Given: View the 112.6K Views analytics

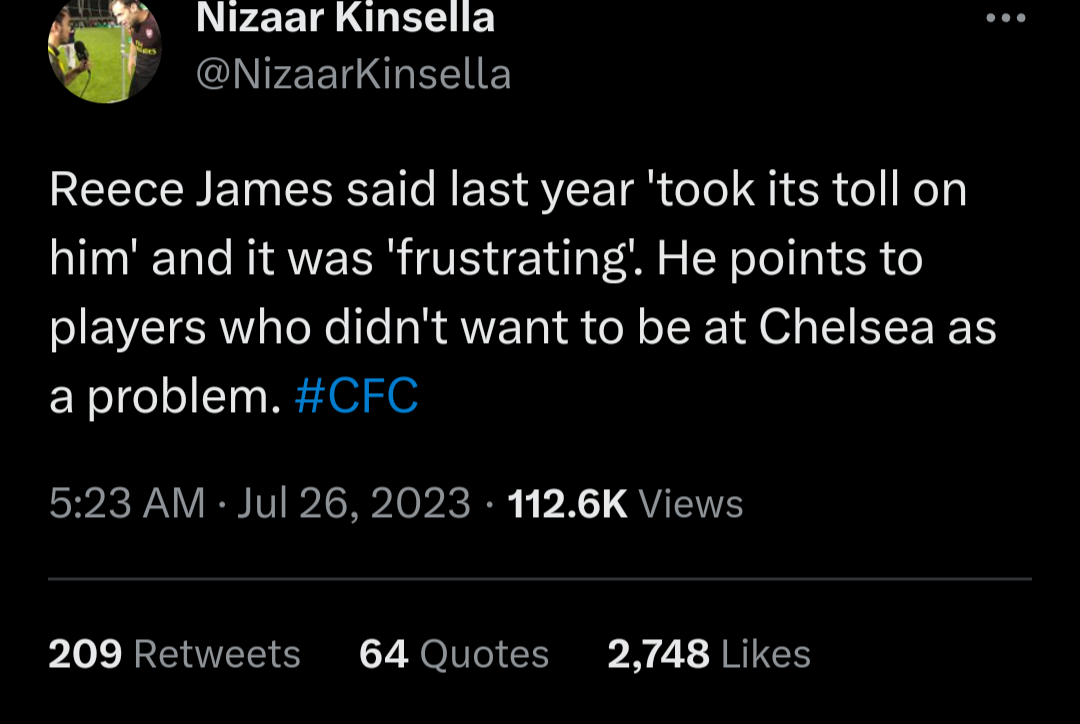Looking at the screenshot, I should tap(625, 502).
